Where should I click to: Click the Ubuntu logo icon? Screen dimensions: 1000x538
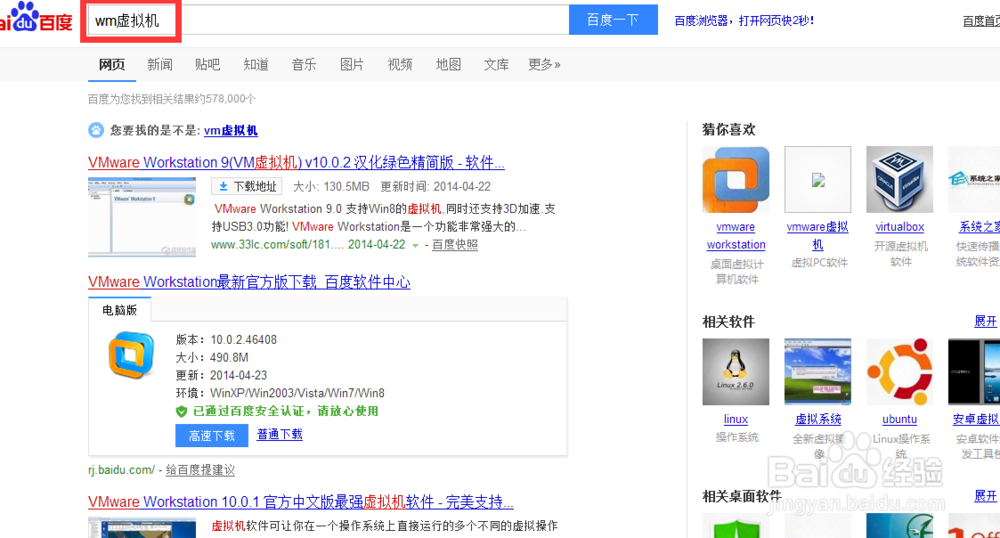(x=899, y=372)
